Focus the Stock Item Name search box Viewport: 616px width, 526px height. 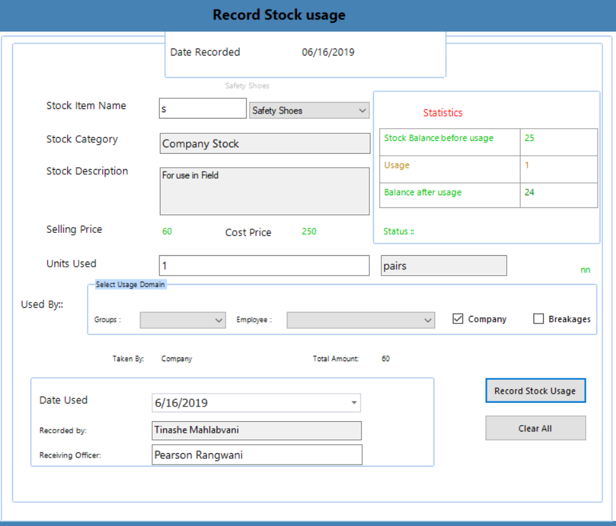point(203,108)
